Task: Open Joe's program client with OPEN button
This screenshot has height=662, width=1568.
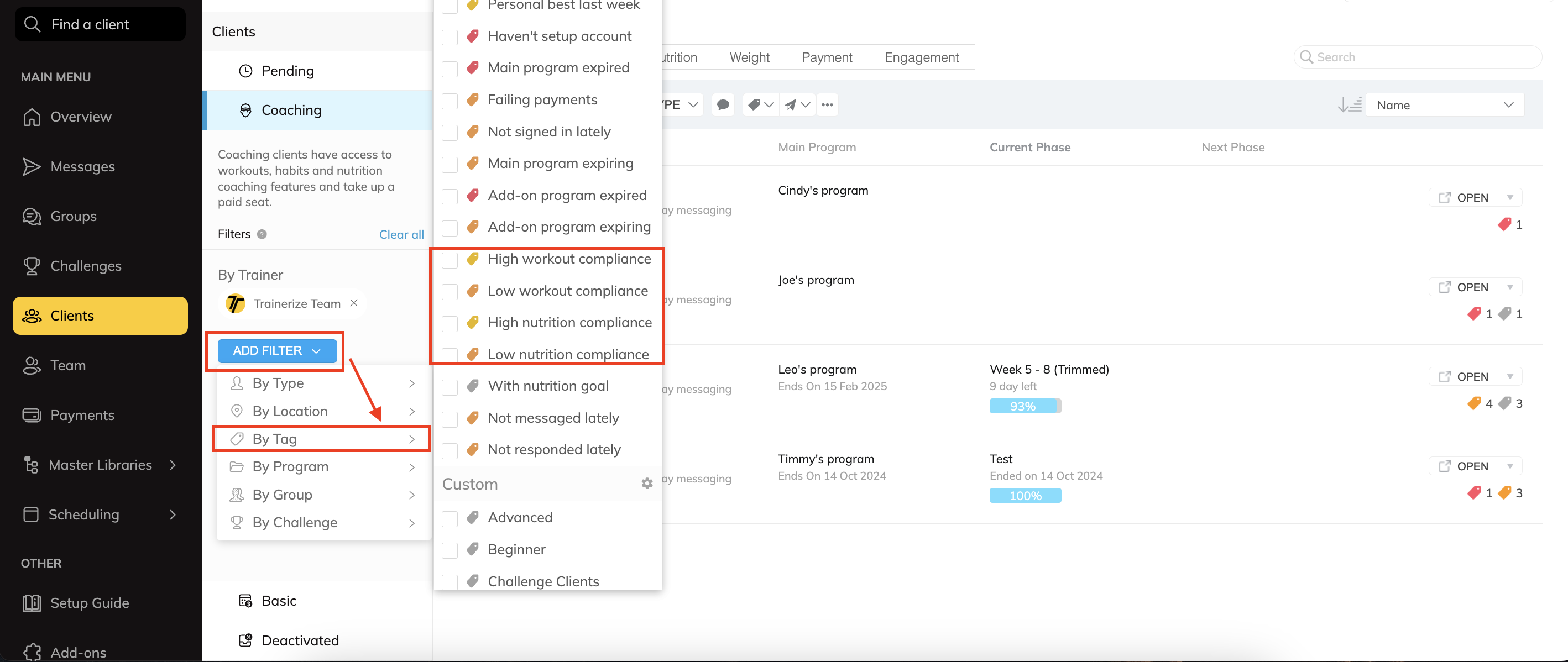Action: tap(1464, 287)
